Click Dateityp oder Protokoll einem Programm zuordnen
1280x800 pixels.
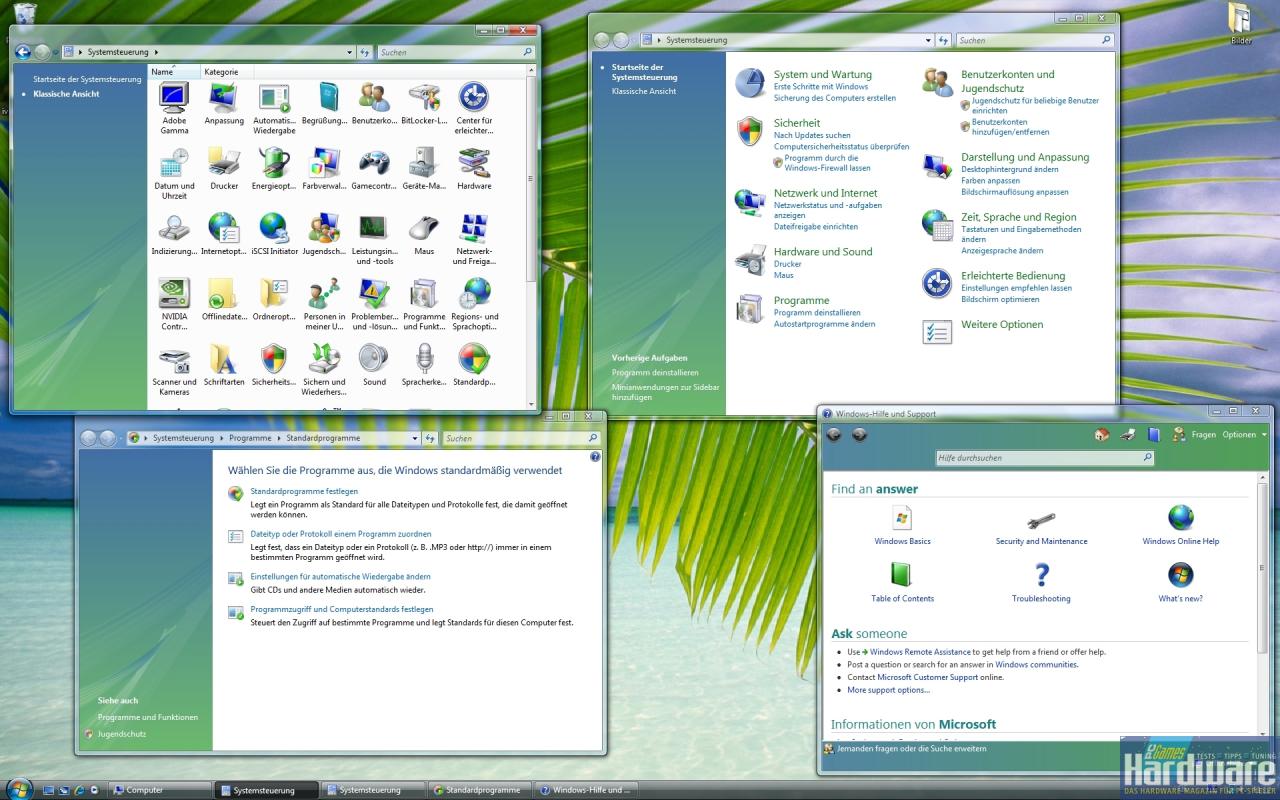click(341, 534)
